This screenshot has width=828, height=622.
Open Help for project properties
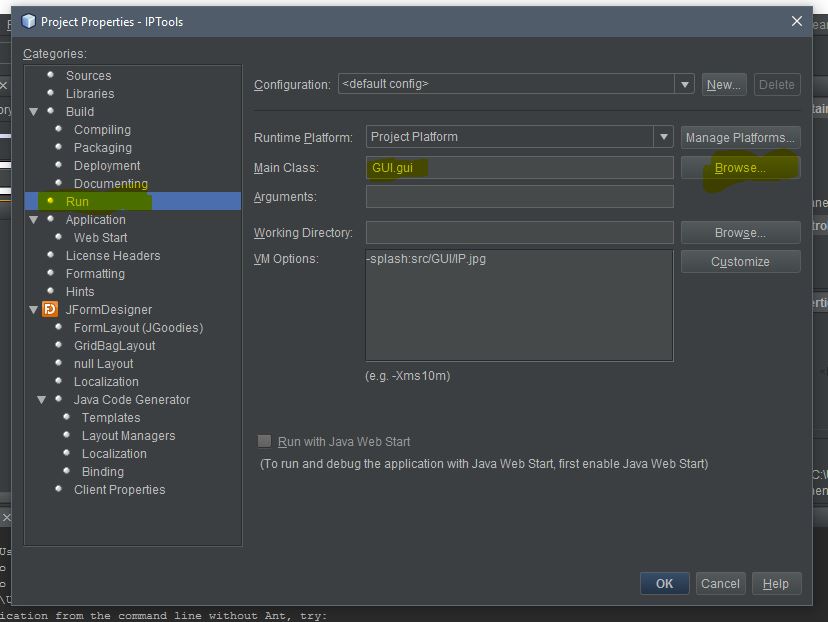coord(776,583)
